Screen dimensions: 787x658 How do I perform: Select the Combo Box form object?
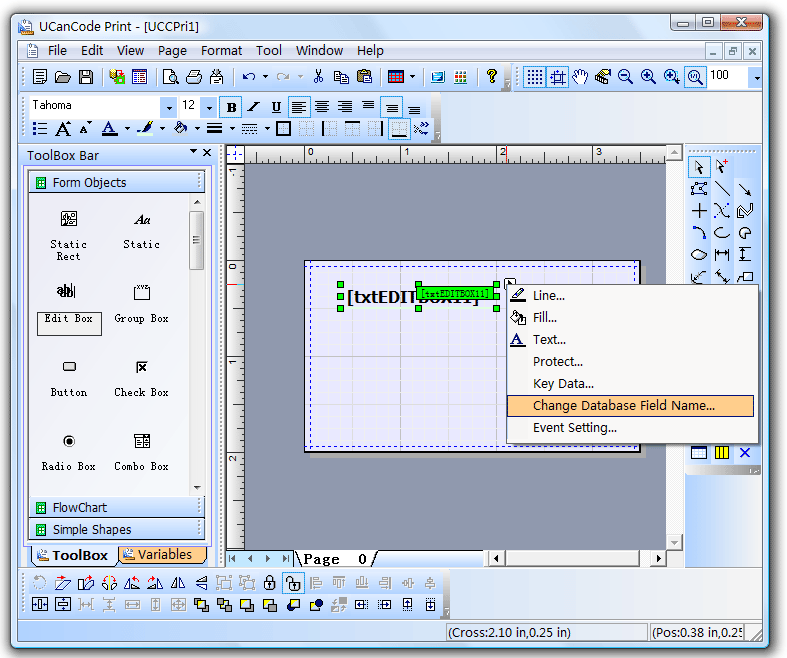[x=142, y=453]
